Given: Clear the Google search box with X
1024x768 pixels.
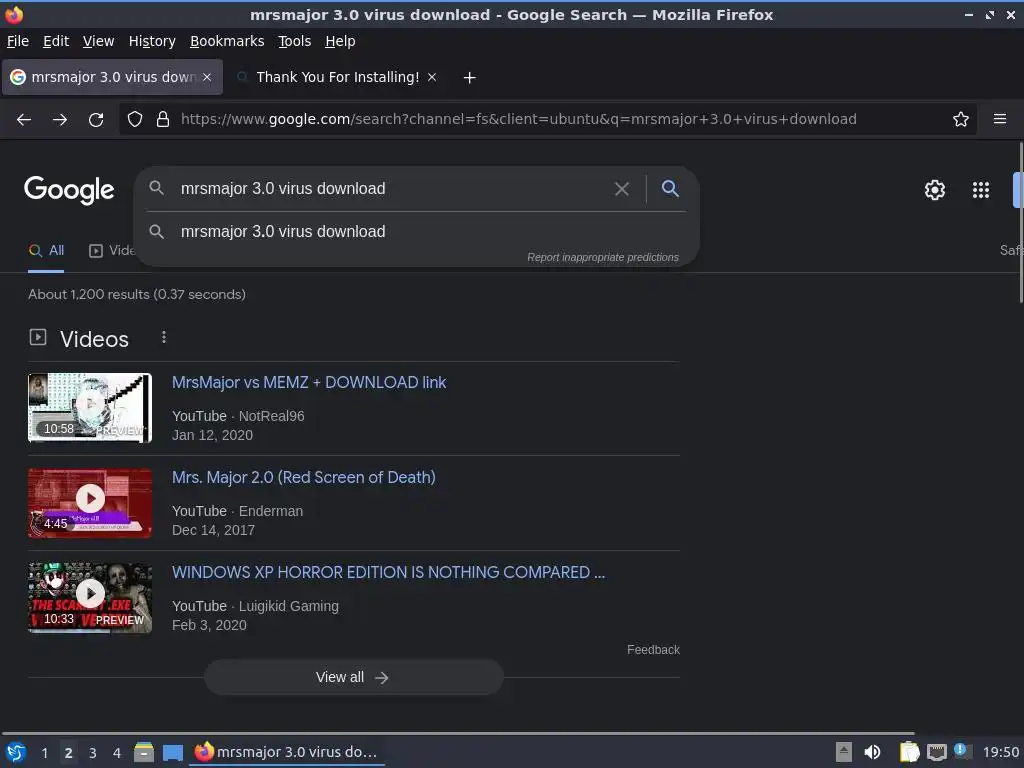Looking at the screenshot, I should coord(622,189).
